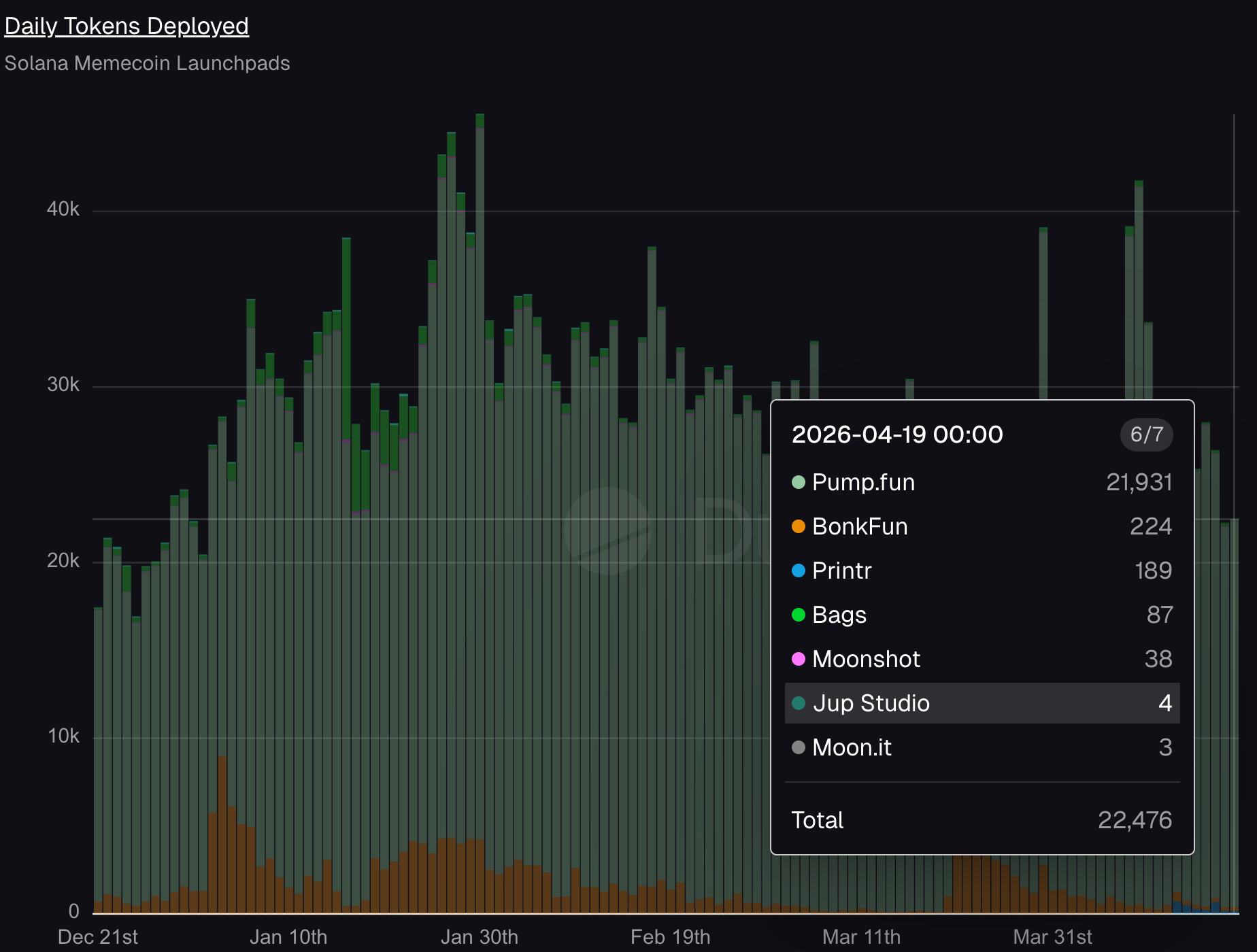
Task: Select the highlighted Jup Studio row
Action: pyautogui.click(x=982, y=703)
